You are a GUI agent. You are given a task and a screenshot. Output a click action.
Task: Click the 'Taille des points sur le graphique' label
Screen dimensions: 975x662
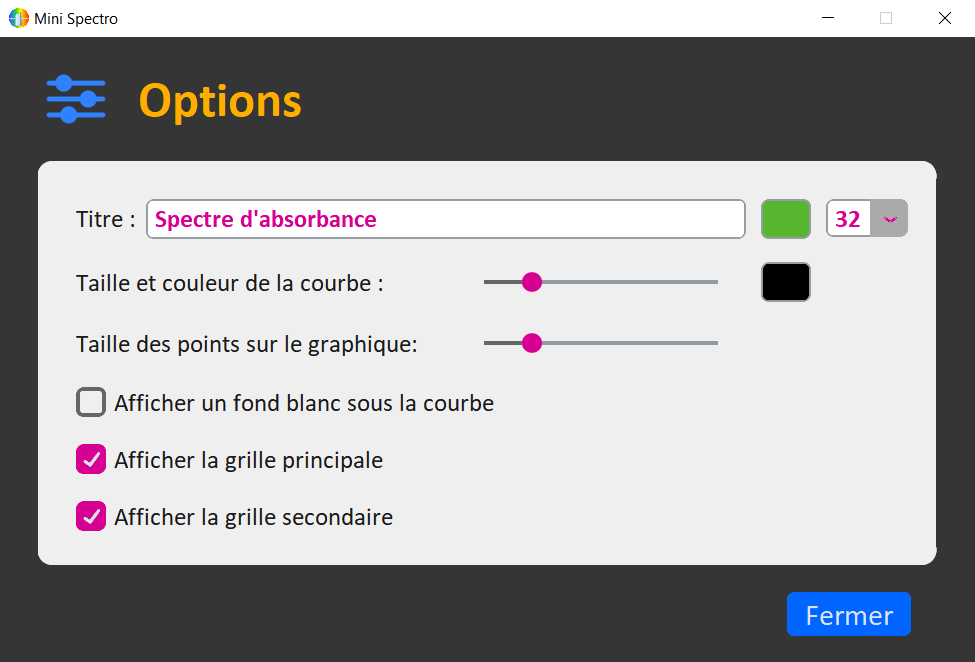(247, 344)
